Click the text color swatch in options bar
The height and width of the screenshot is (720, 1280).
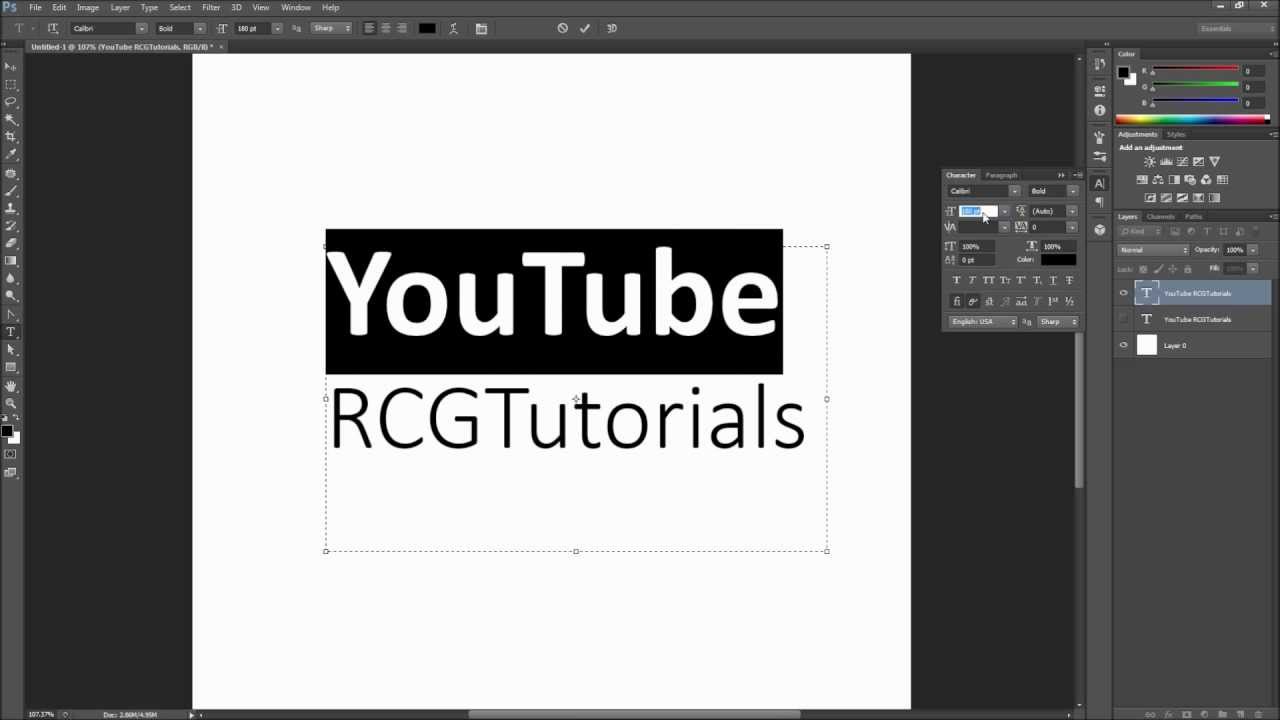[x=427, y=28]
